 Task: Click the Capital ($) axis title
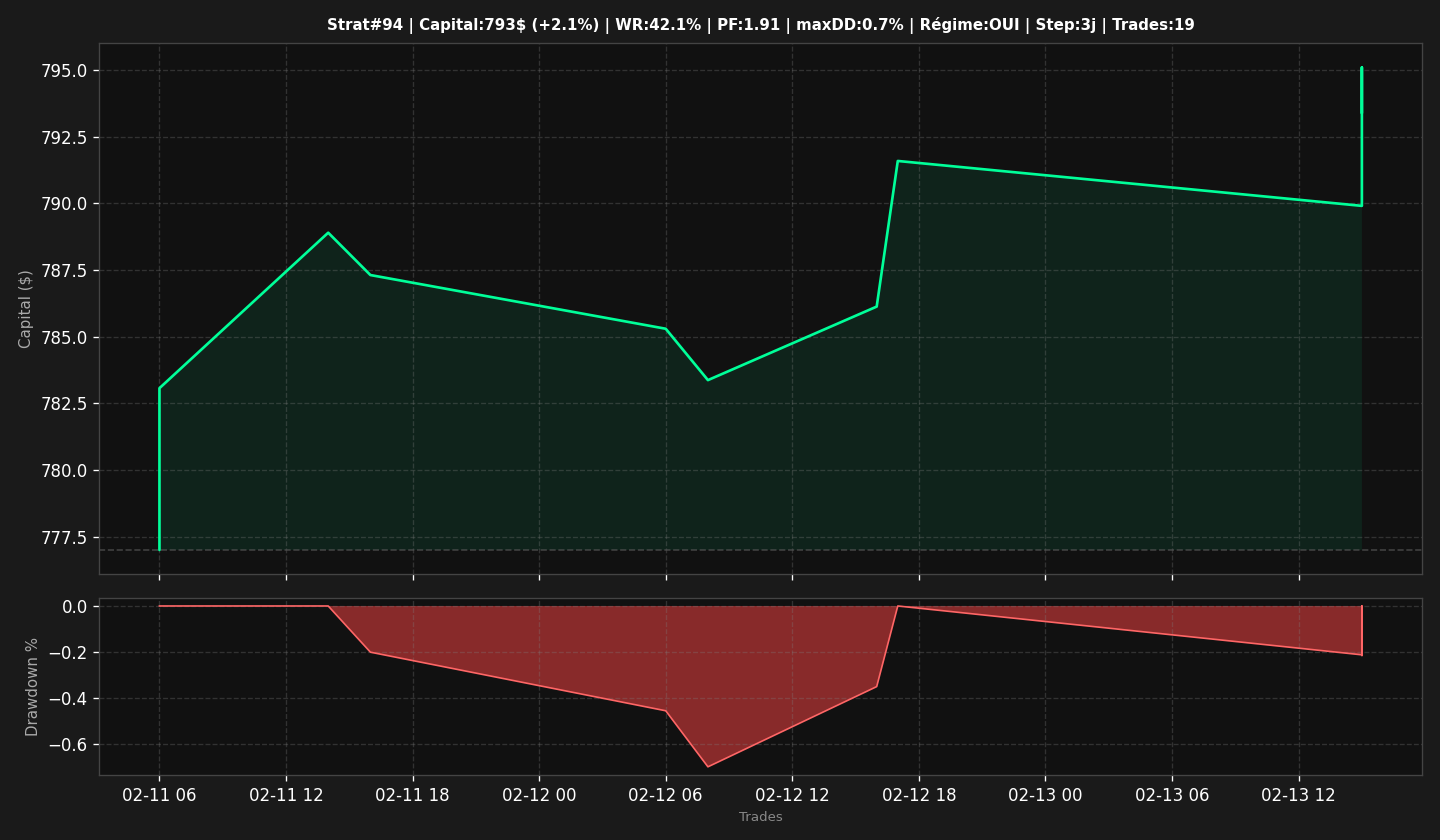coord(26,308)
